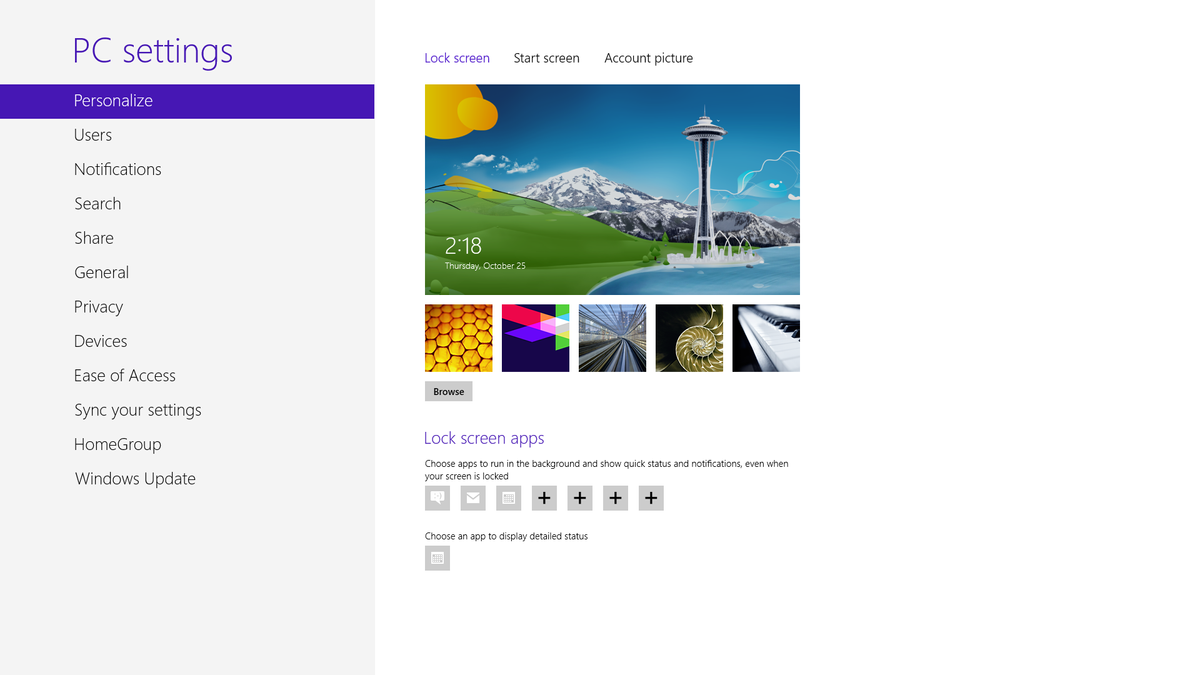1200x675 pixels.
Task: Open the Users settings section
Action: point(93,134)
